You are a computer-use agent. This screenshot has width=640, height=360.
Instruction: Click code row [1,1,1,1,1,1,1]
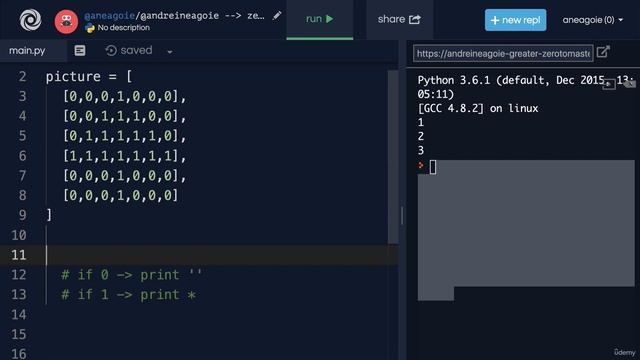(x=124, y=156)
